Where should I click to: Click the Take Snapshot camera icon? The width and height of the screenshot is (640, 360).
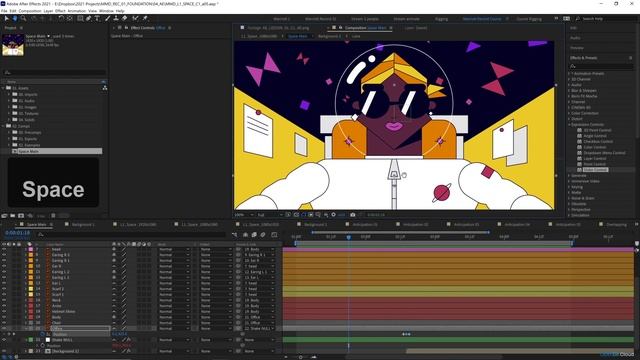click(x=353, y=215)
